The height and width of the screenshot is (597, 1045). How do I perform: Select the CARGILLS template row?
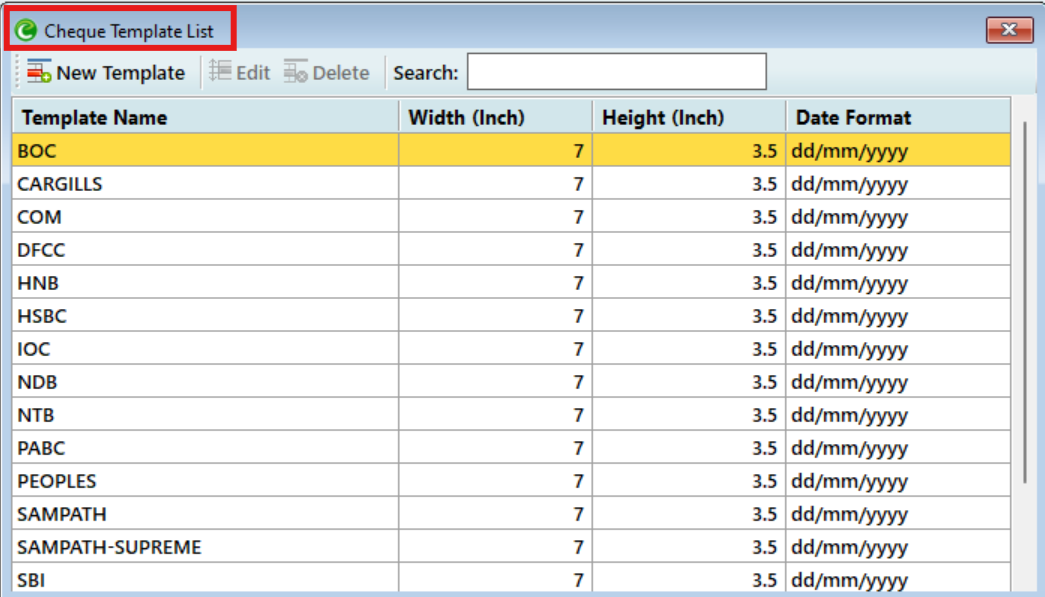pyautogui.click(x=511, y=183)
